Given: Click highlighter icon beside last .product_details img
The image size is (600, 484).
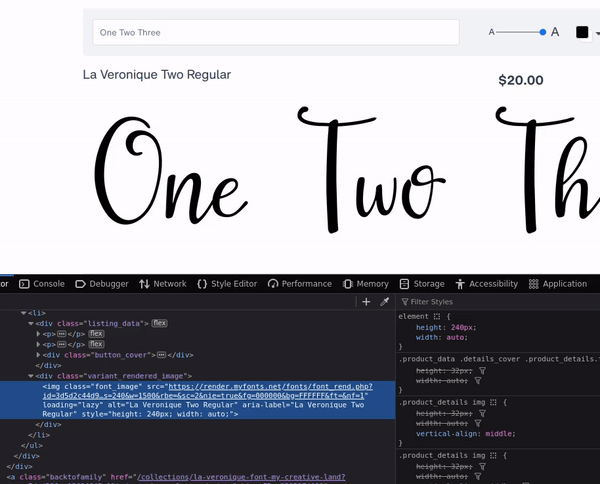Looking at the screenshot, I should tap(493, 456).
